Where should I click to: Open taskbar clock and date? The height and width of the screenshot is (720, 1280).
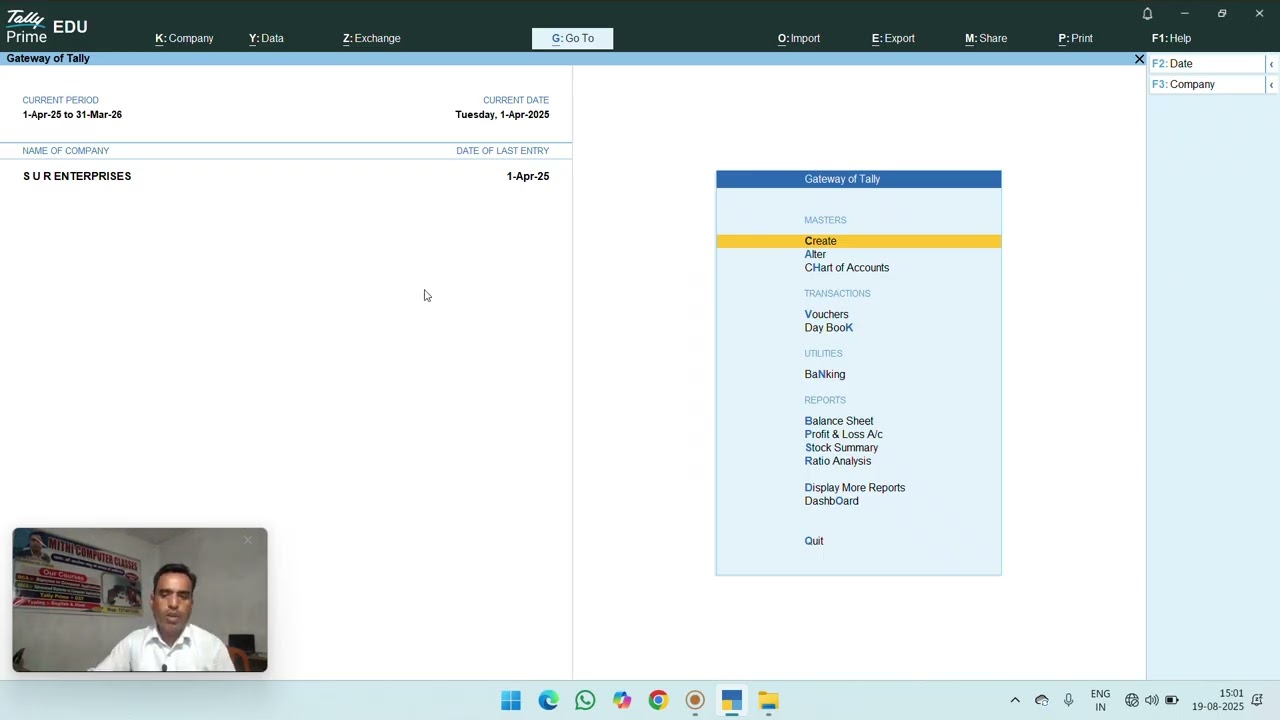pos(1217,700)
